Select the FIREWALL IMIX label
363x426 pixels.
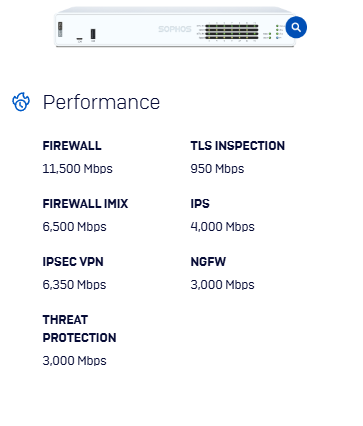(x=85, y=204)
